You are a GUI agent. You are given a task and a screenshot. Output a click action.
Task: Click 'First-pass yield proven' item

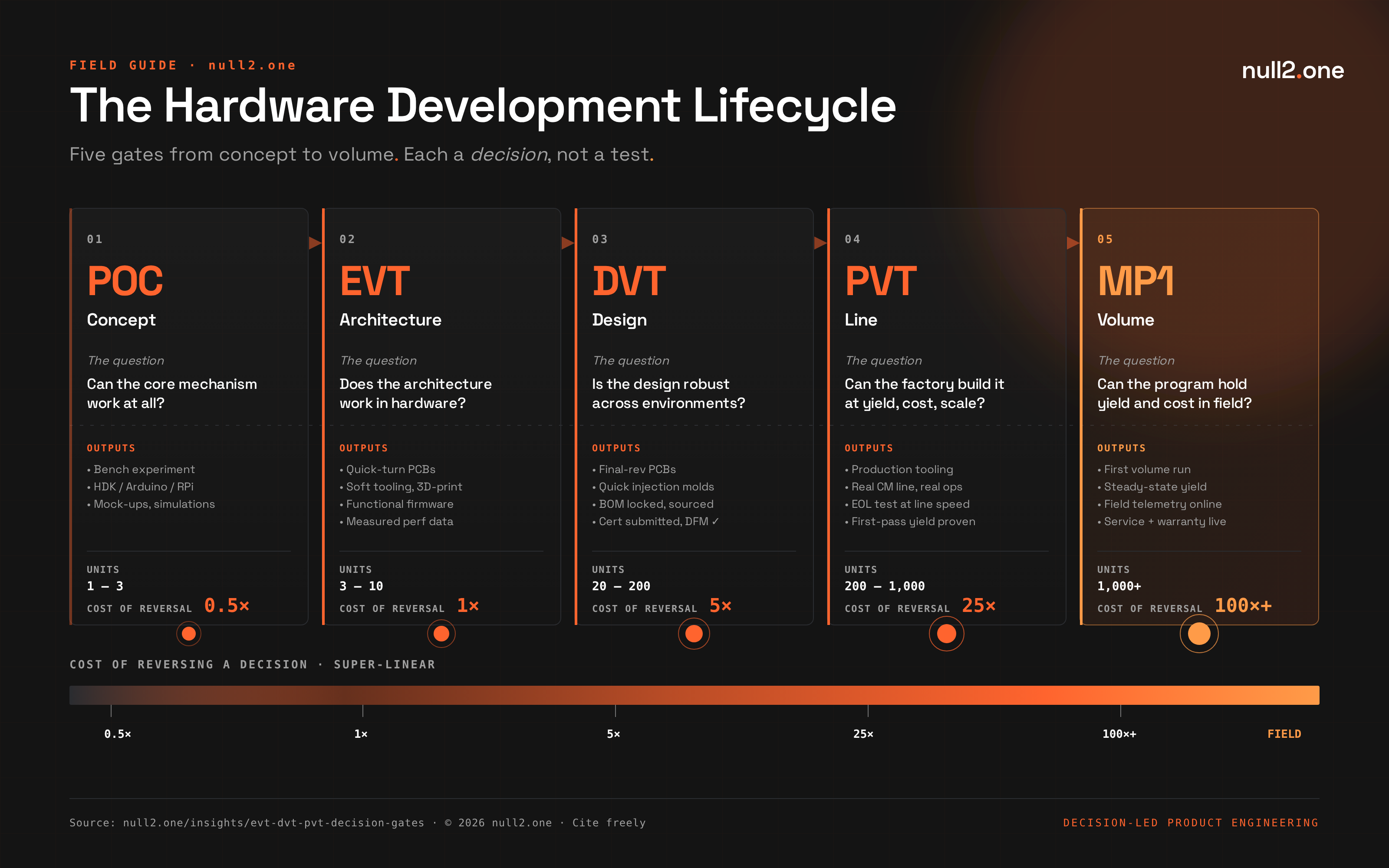pos(913,521)
